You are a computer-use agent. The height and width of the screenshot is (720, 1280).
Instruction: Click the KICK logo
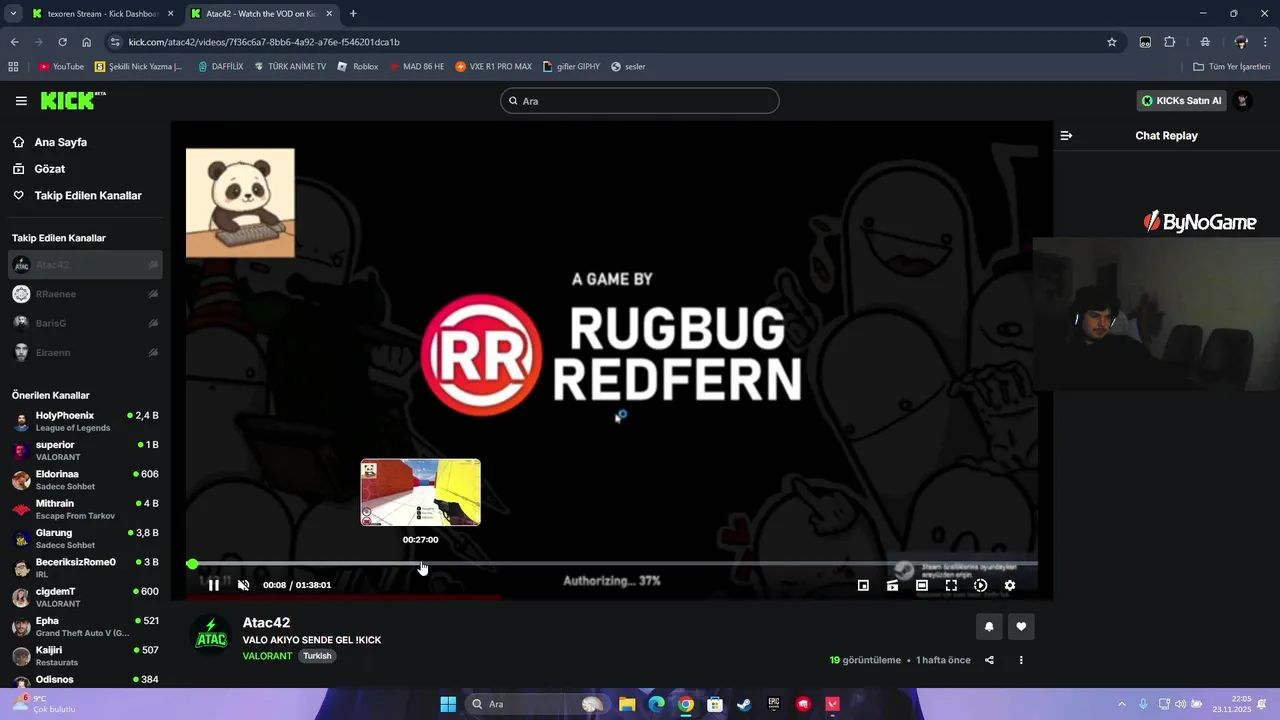[72, 101]
